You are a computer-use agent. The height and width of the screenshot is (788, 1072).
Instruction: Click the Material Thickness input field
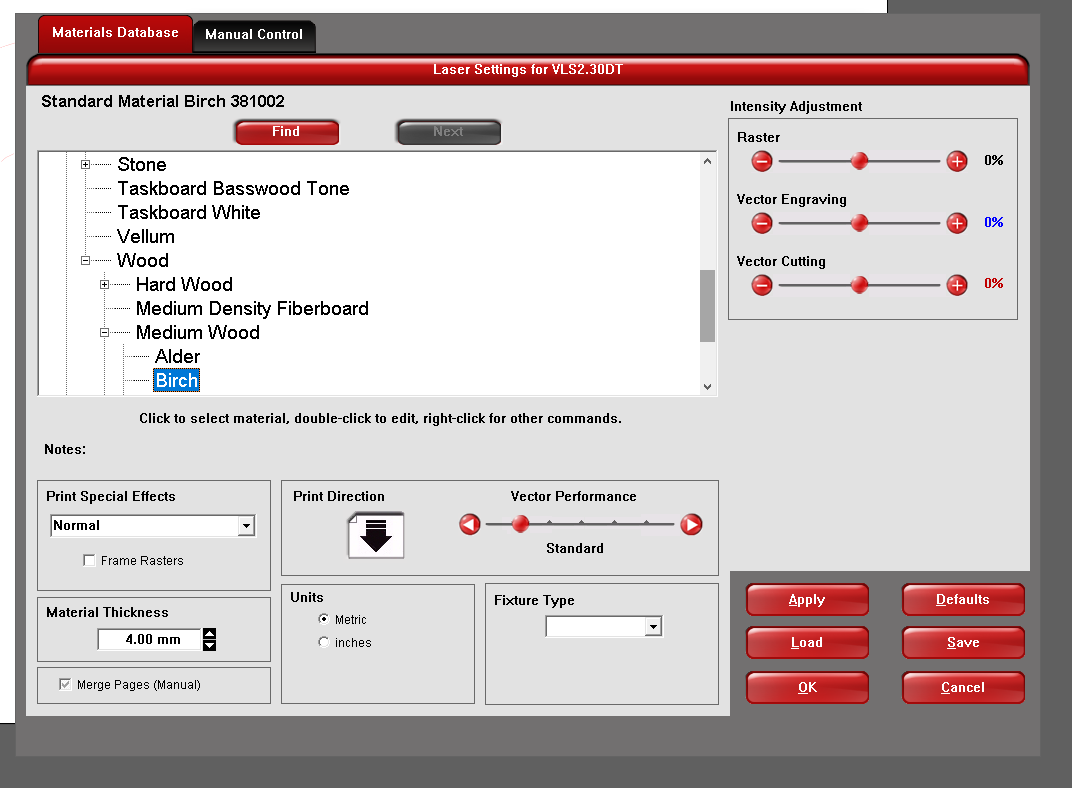coord(150,639)
